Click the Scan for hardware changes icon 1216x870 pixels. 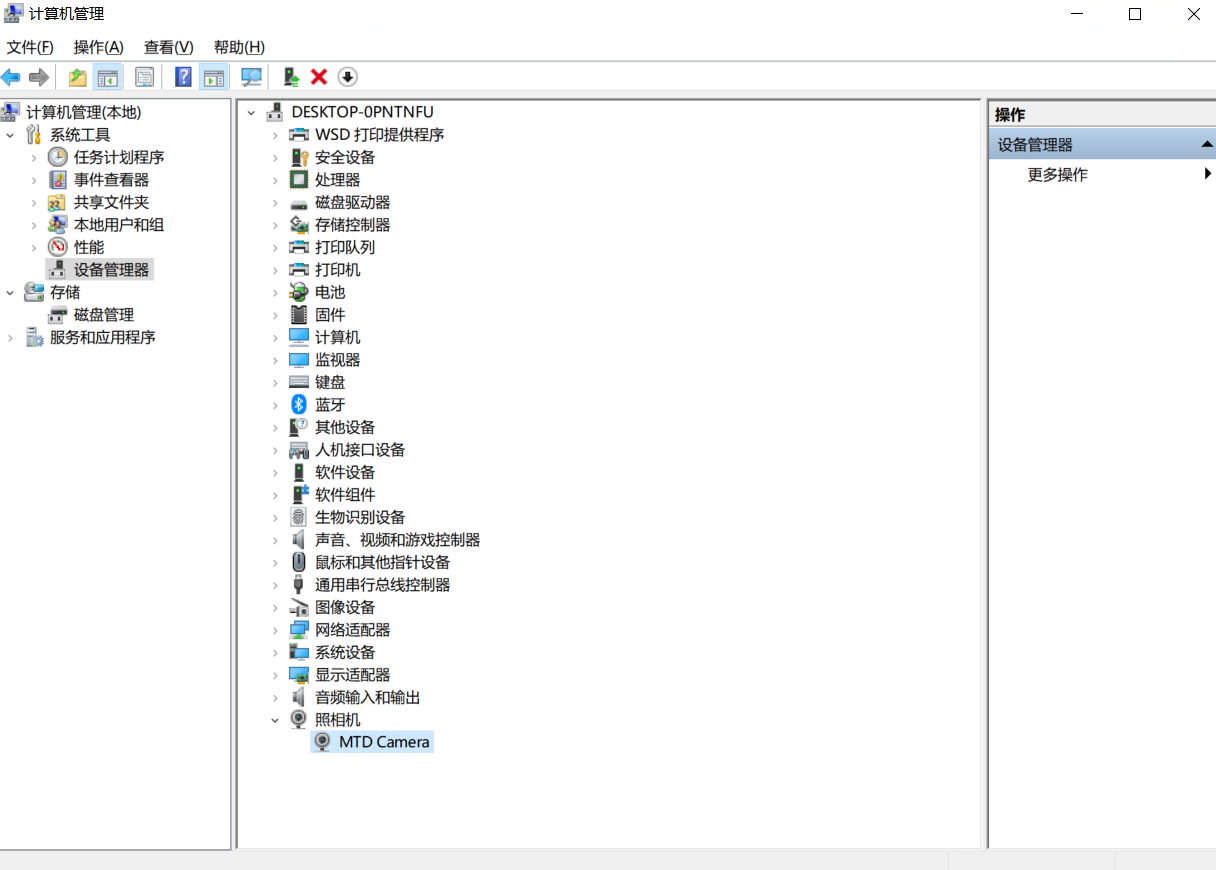(251, 77)
